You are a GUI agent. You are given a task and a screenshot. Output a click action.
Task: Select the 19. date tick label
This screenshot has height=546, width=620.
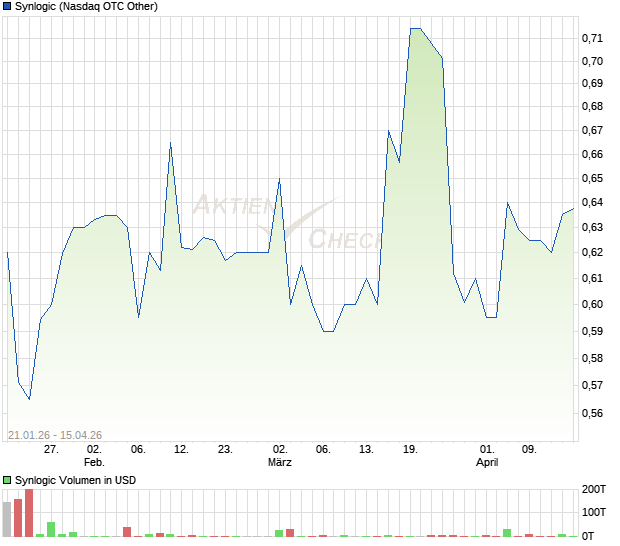(410, 450)
